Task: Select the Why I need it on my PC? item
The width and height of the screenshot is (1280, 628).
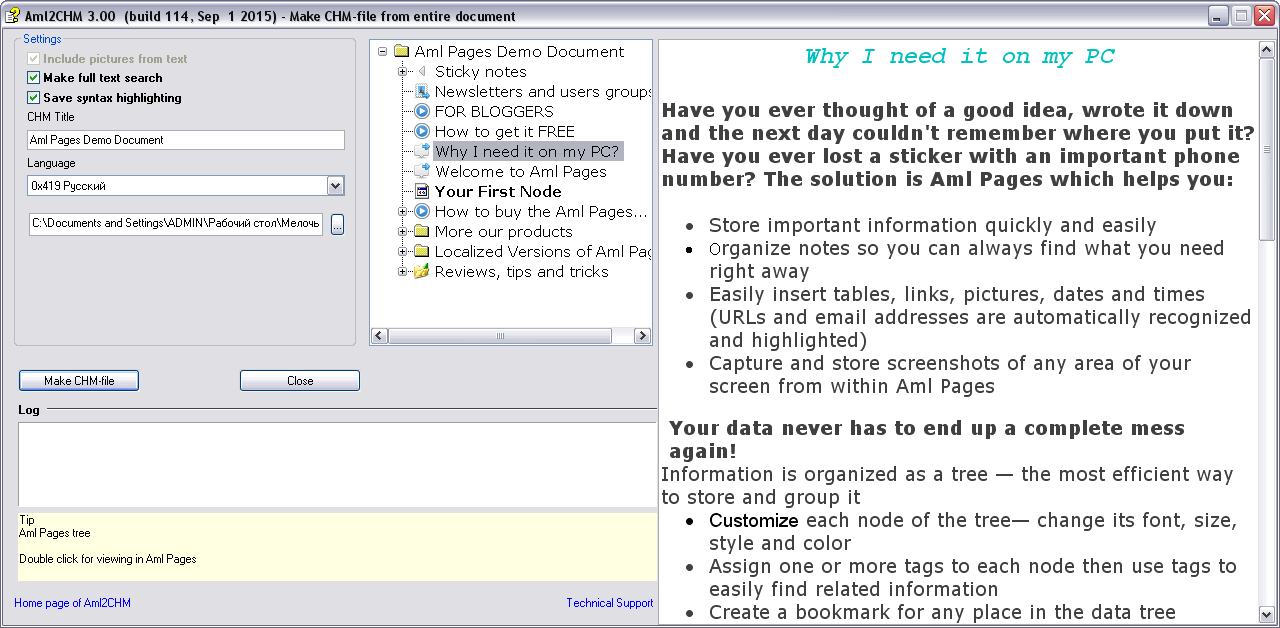Action: coord(528,152)
